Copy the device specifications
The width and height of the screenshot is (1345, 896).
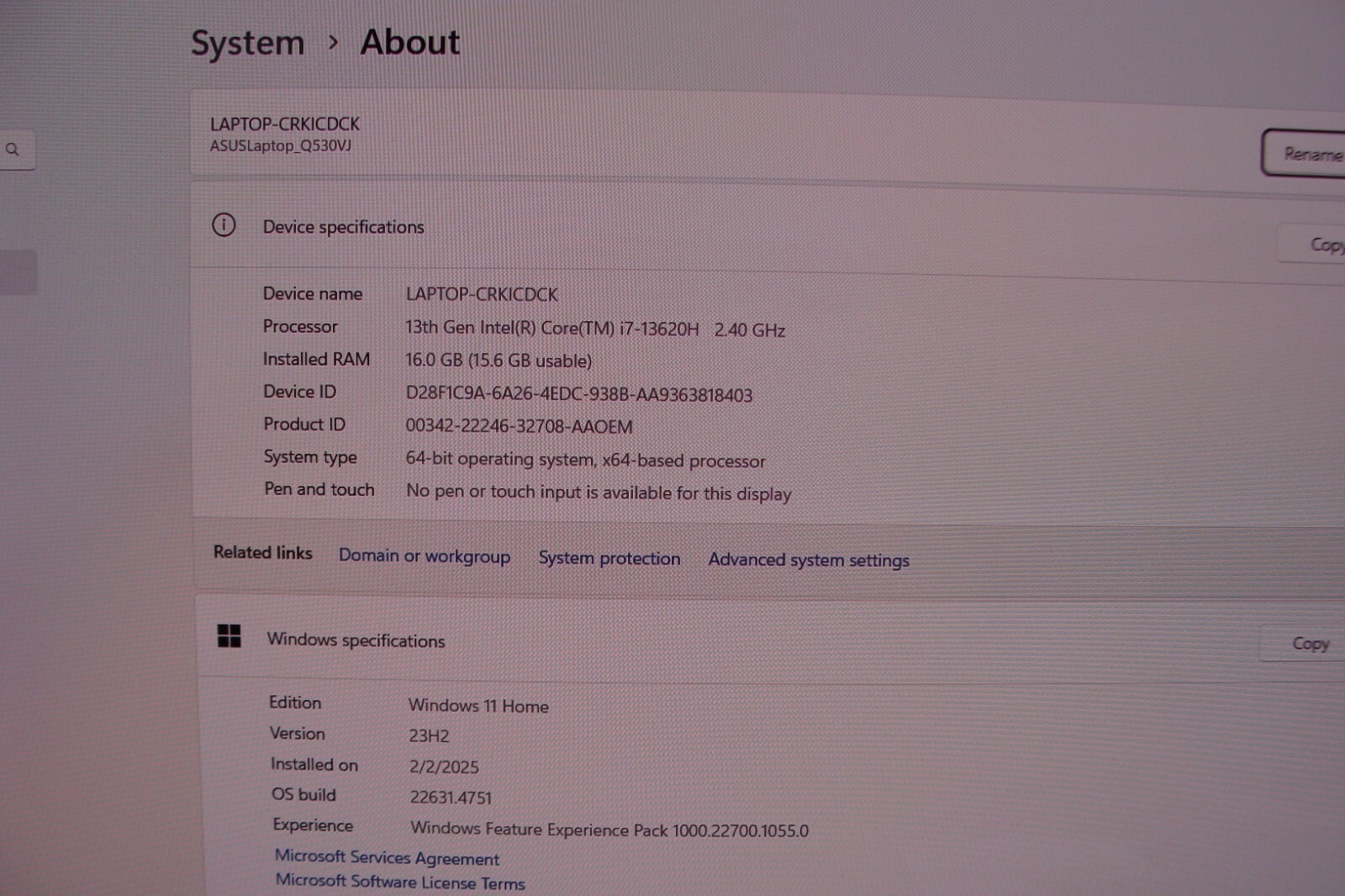click(1313, 245)
